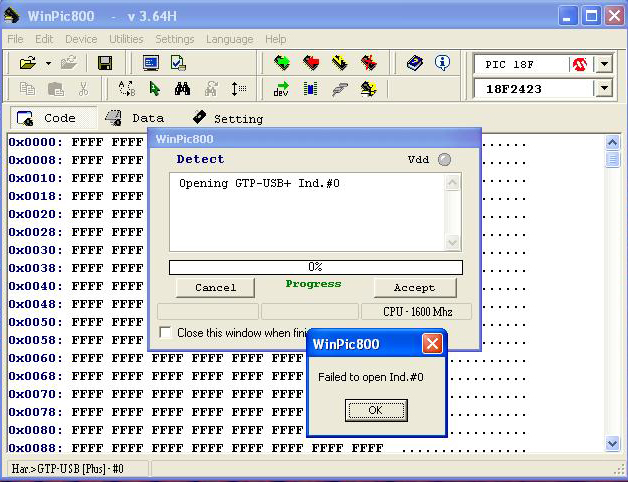The width and height of the screenshot is (628, 482).
Task: Click the 'Failed to open Ind.#0' message
Action: (x=370, y=377)
